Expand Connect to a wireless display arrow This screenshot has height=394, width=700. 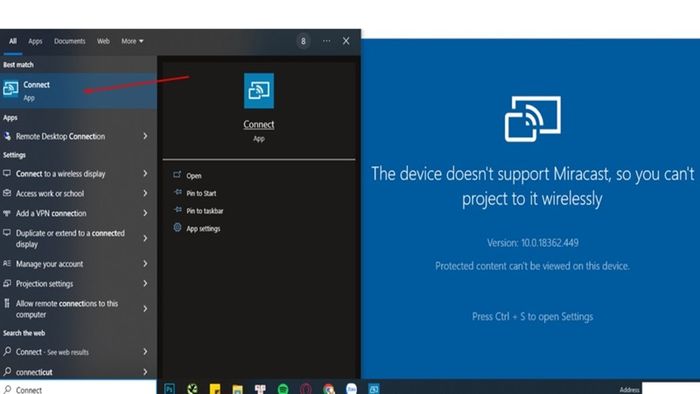pos(146,174)
